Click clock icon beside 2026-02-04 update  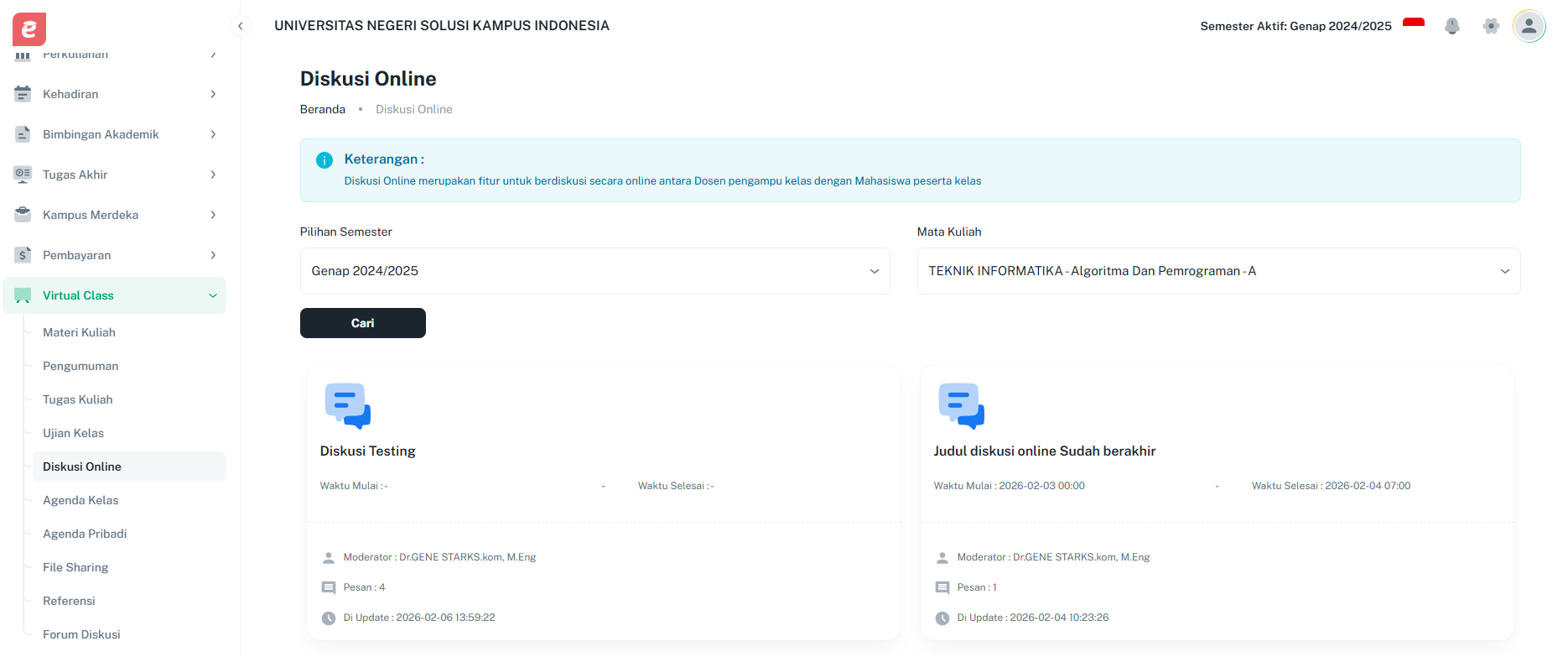[942, 618]
